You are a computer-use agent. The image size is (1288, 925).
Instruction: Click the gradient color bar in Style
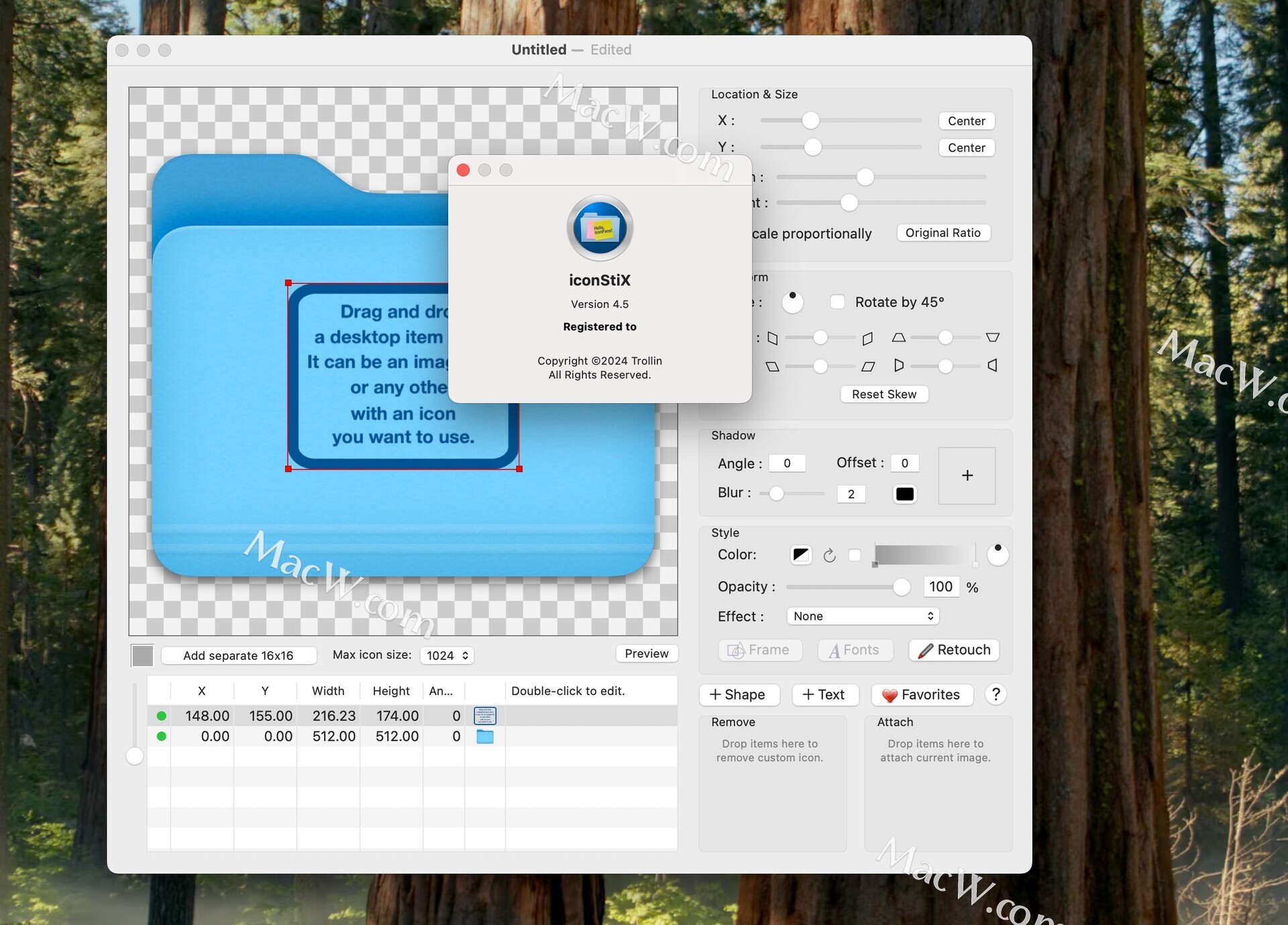point(925,555)
